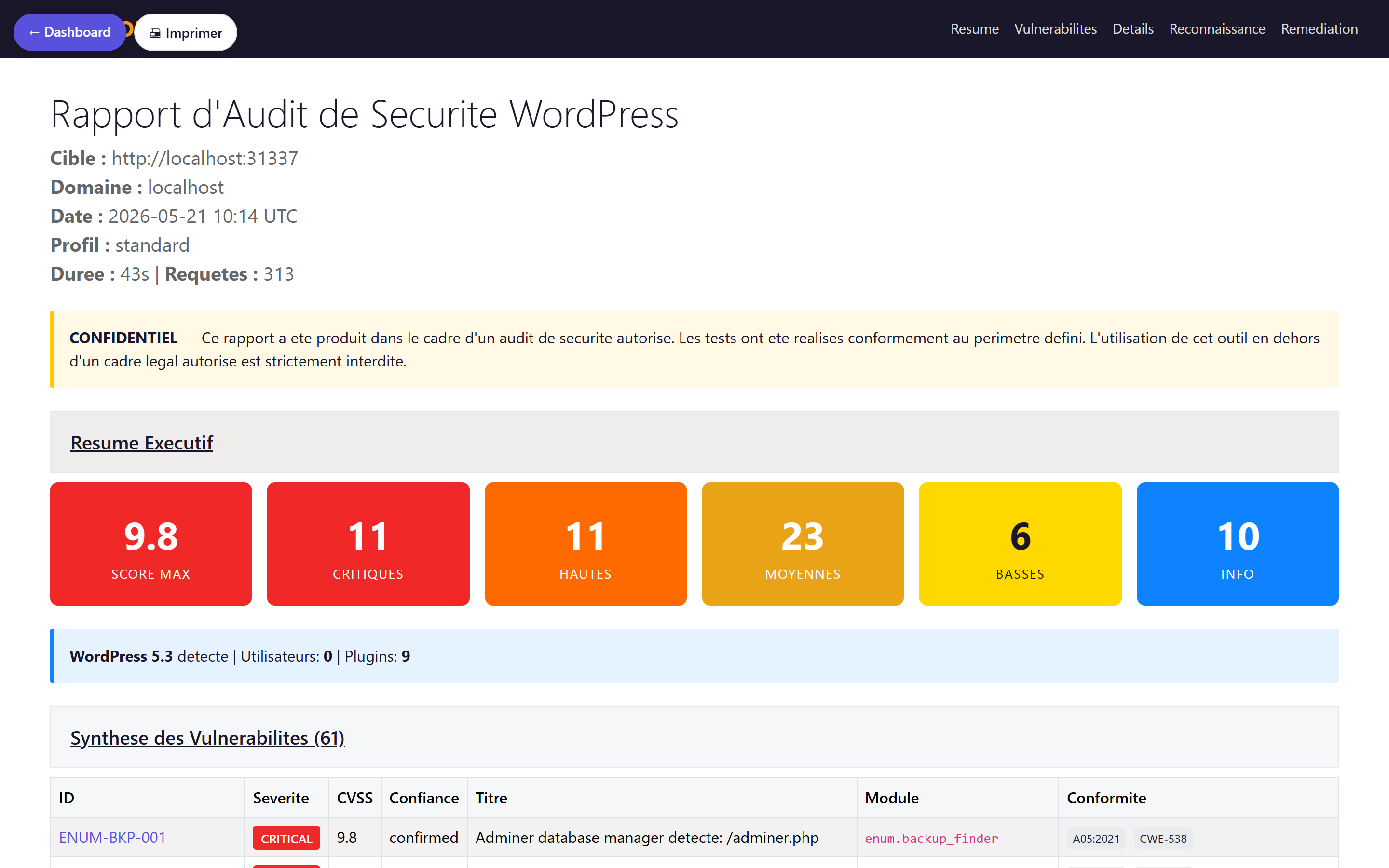Open the Remediation nav link
The image size is (1389, 868).
1319,29
